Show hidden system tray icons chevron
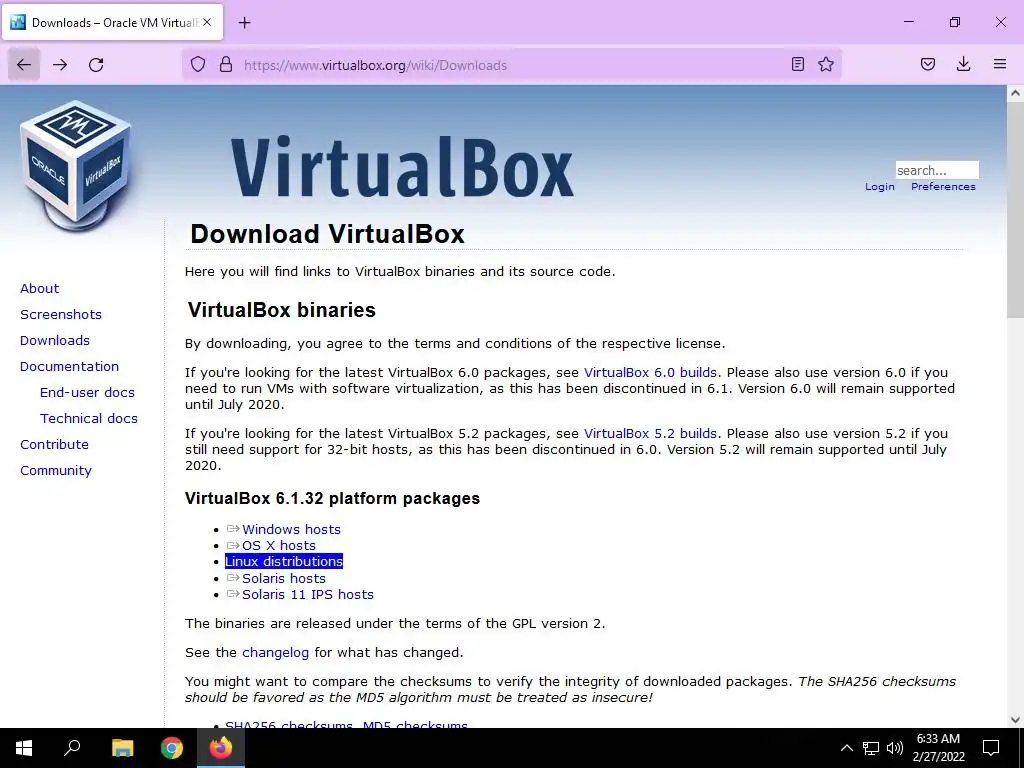 (x=846, y=748)
